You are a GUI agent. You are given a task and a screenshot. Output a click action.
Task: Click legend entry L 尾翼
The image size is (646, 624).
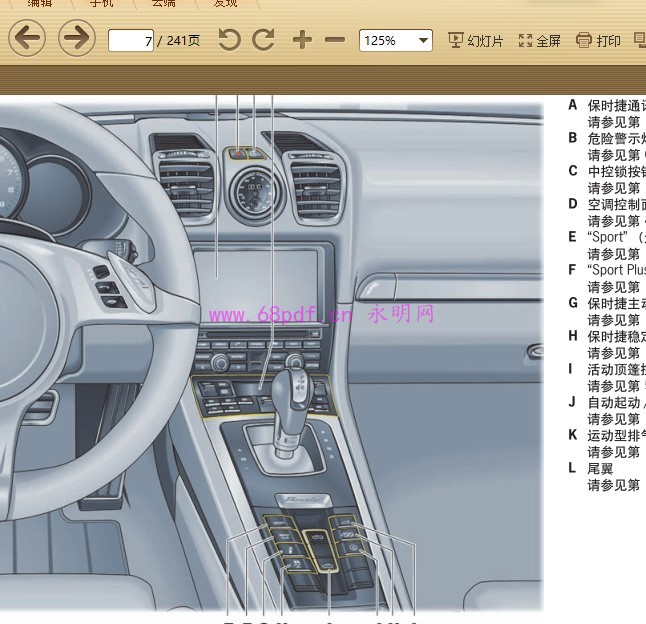click(591, 468)
